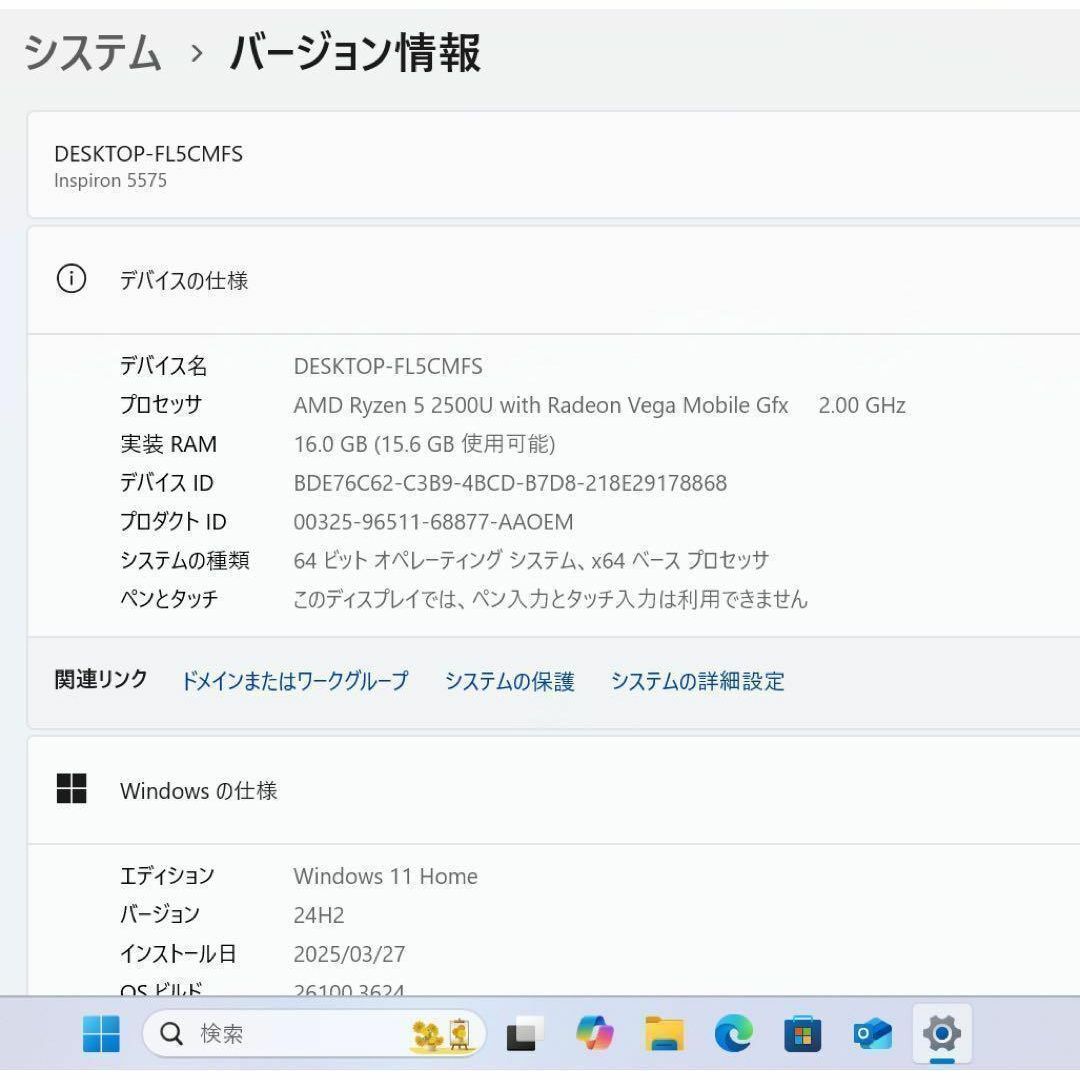Click the インストール日 label

click(178, 953)
